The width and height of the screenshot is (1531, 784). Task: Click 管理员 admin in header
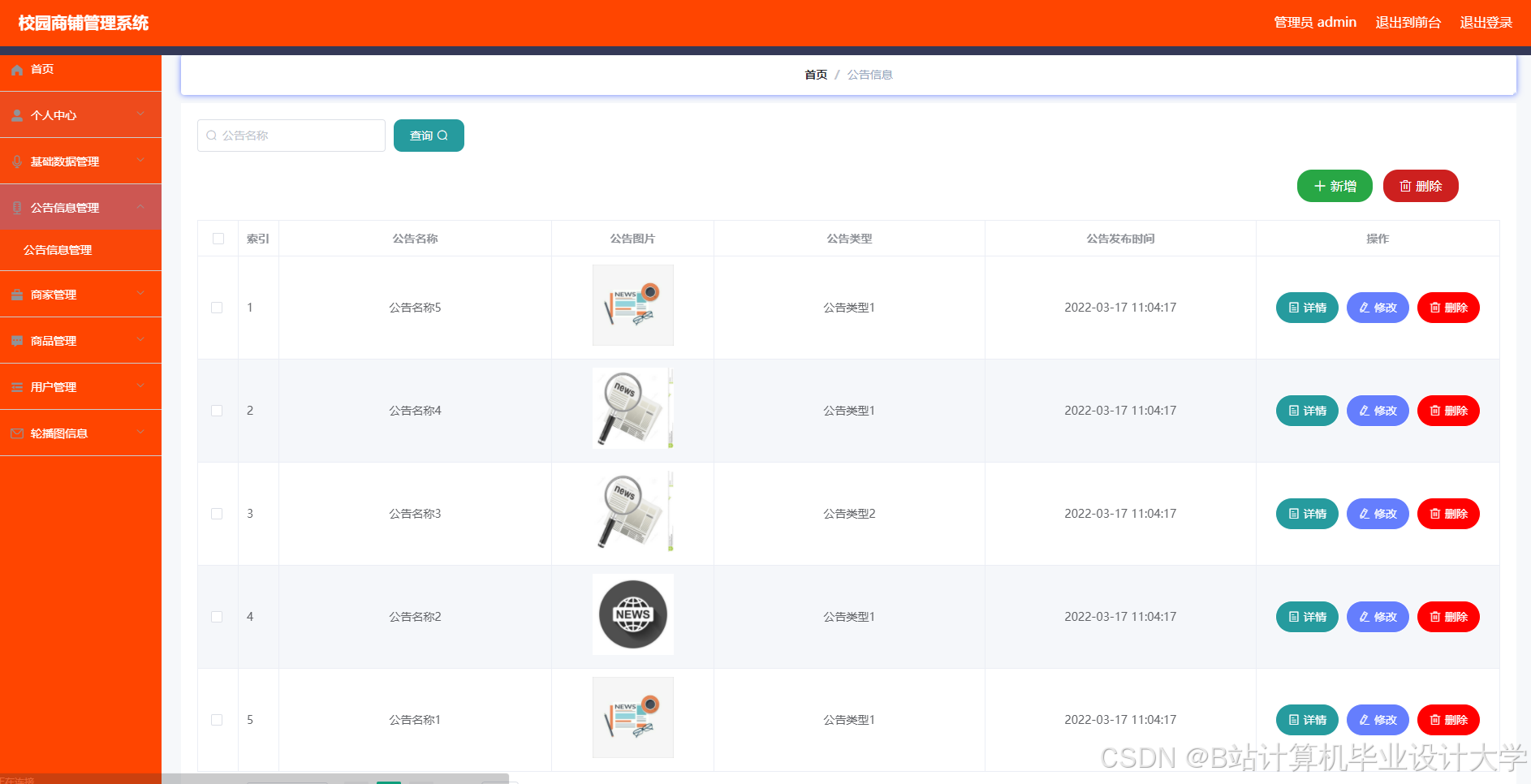click(x=1315, y=23)
